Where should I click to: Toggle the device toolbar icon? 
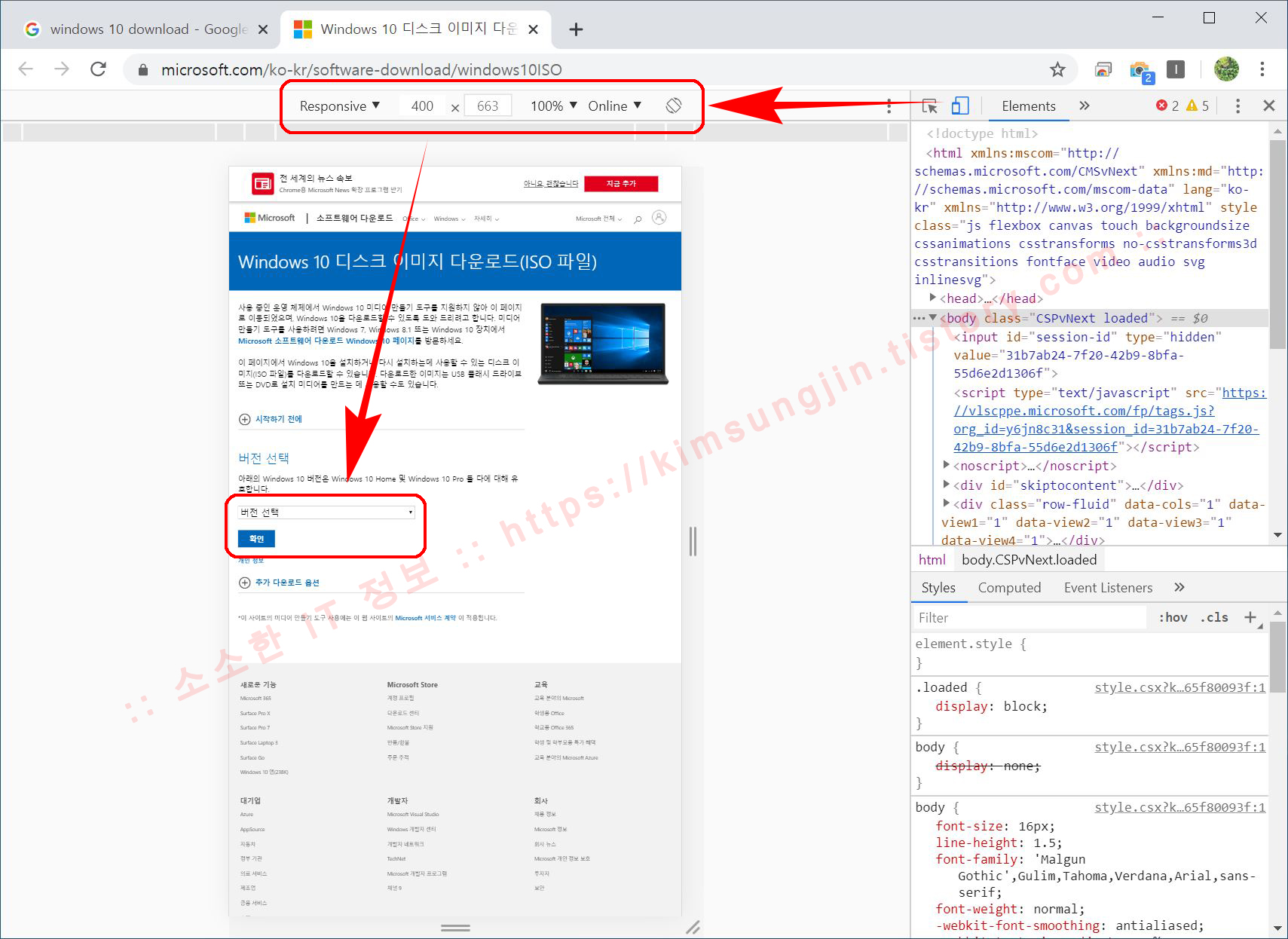click(x=960, y=106)
